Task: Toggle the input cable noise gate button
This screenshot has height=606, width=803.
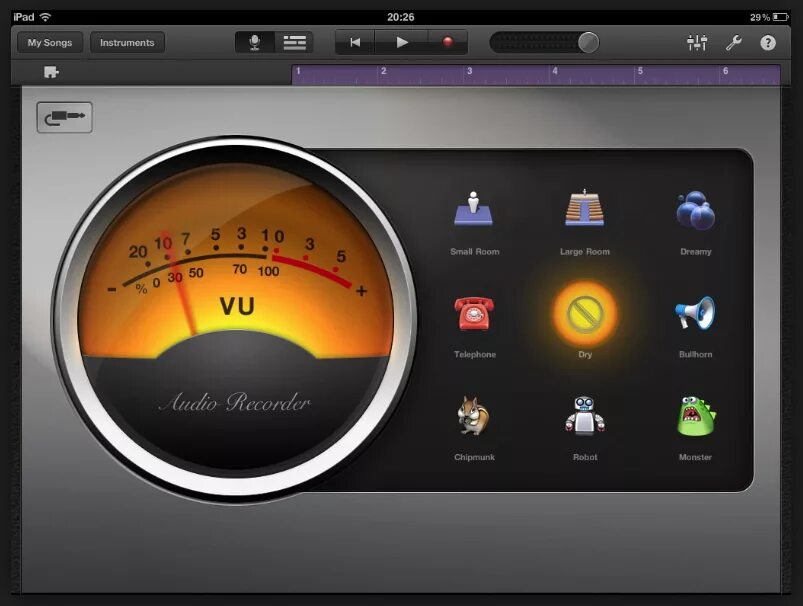Action: tap(65, 117)
